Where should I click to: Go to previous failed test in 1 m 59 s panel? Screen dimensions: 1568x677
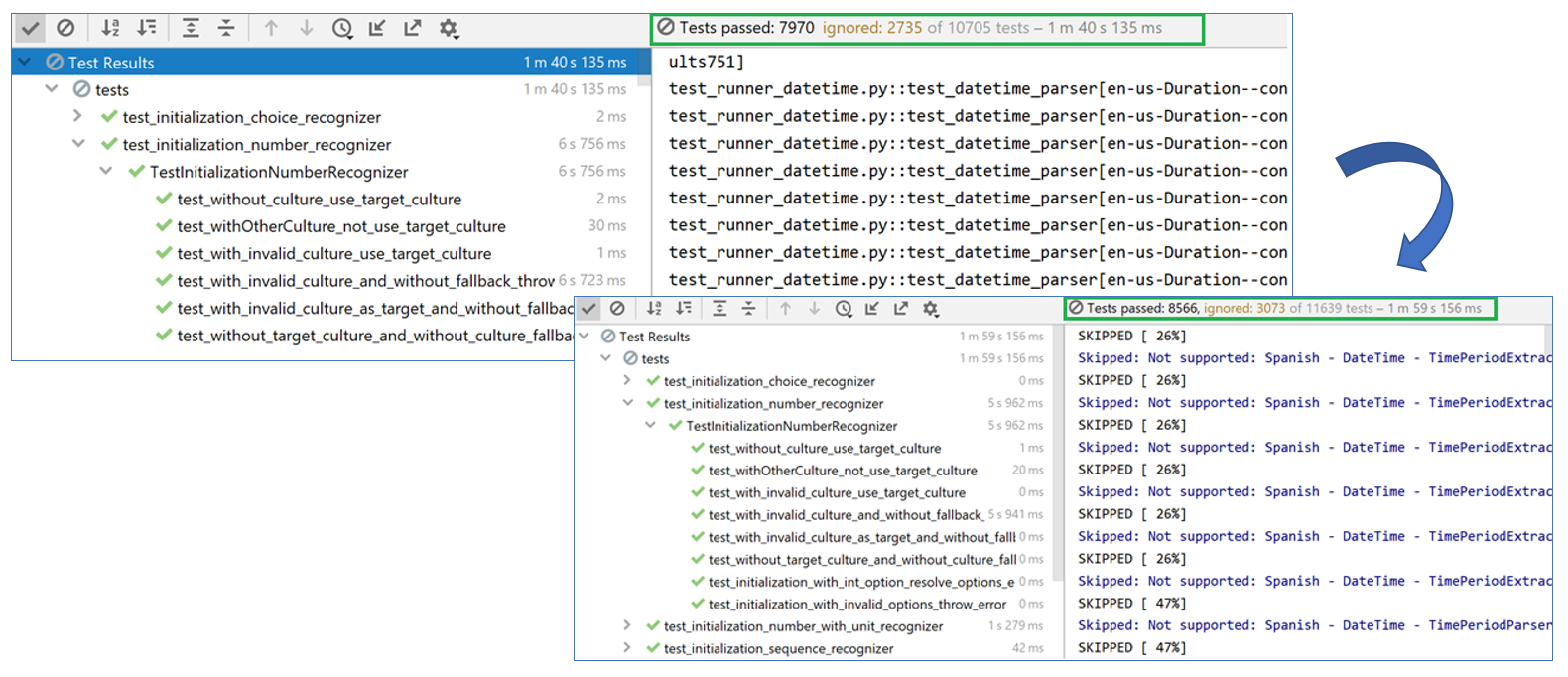(x=785, y=309)
